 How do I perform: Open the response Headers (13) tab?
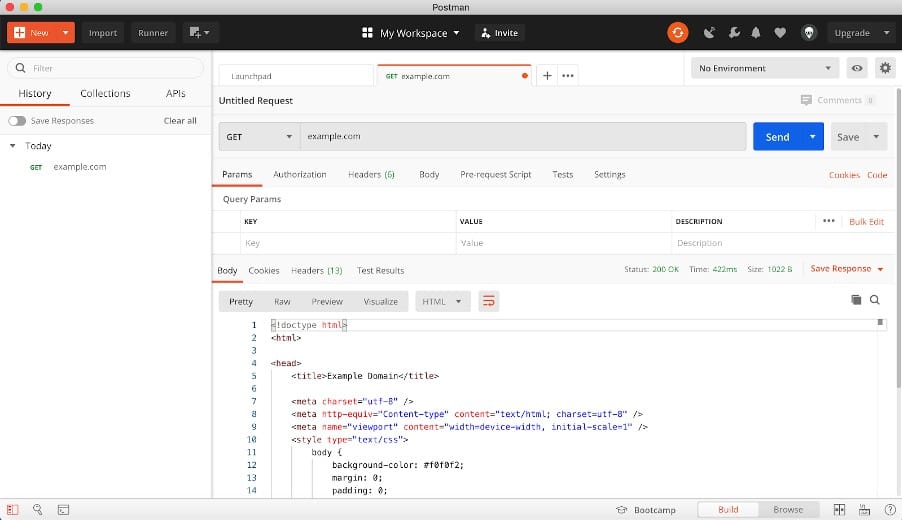pos(316,270)
